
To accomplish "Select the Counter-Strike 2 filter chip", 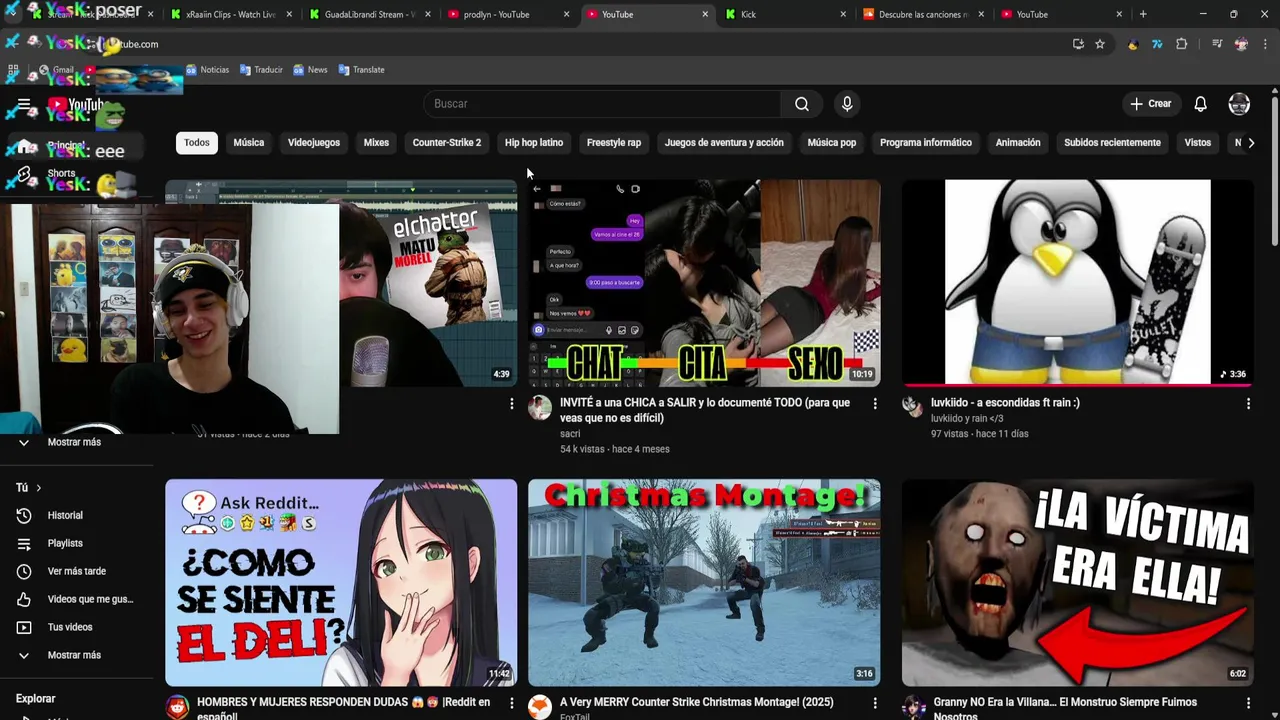I will [447, 143].
